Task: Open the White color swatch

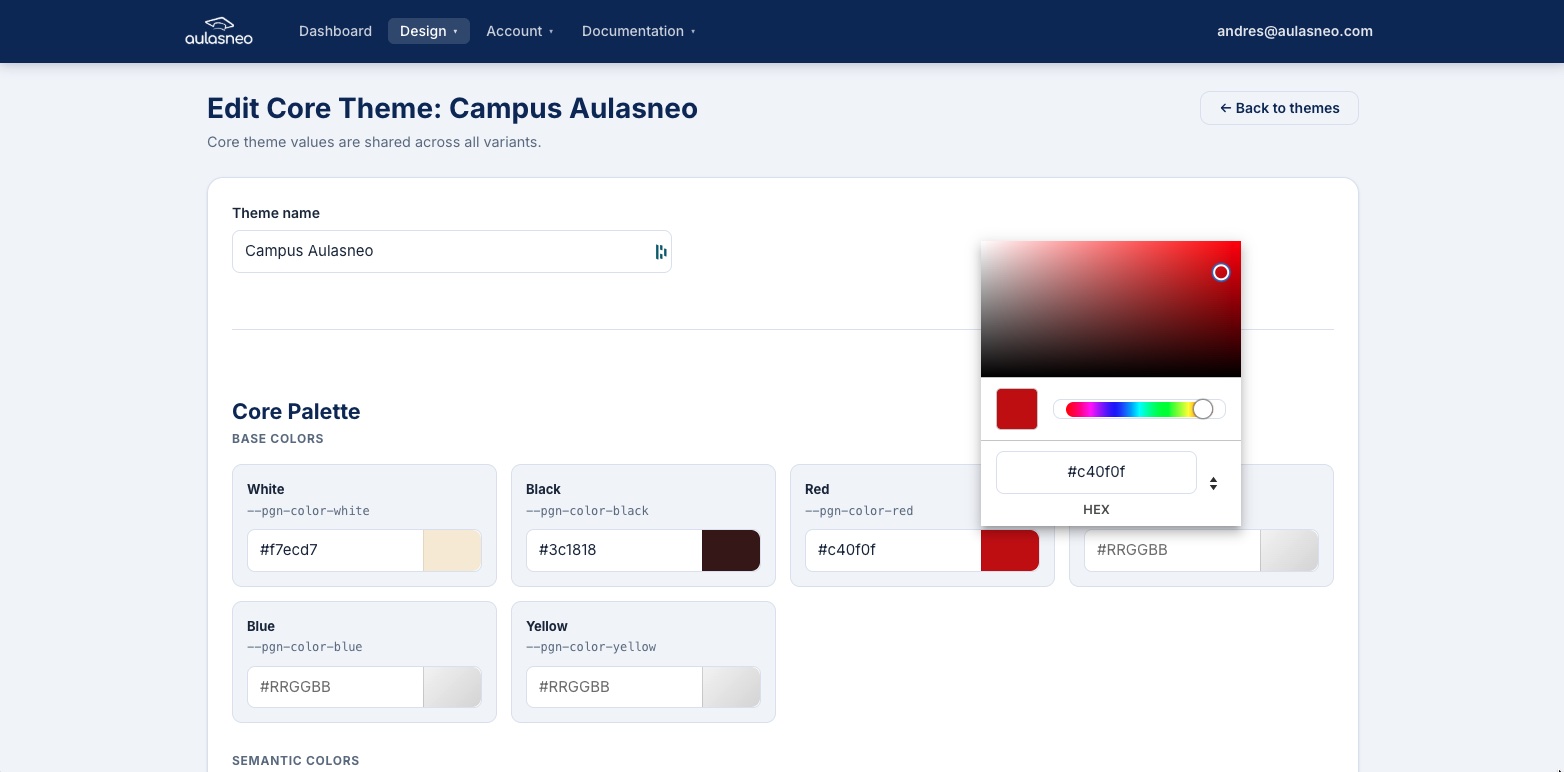Action: point(452,550)
